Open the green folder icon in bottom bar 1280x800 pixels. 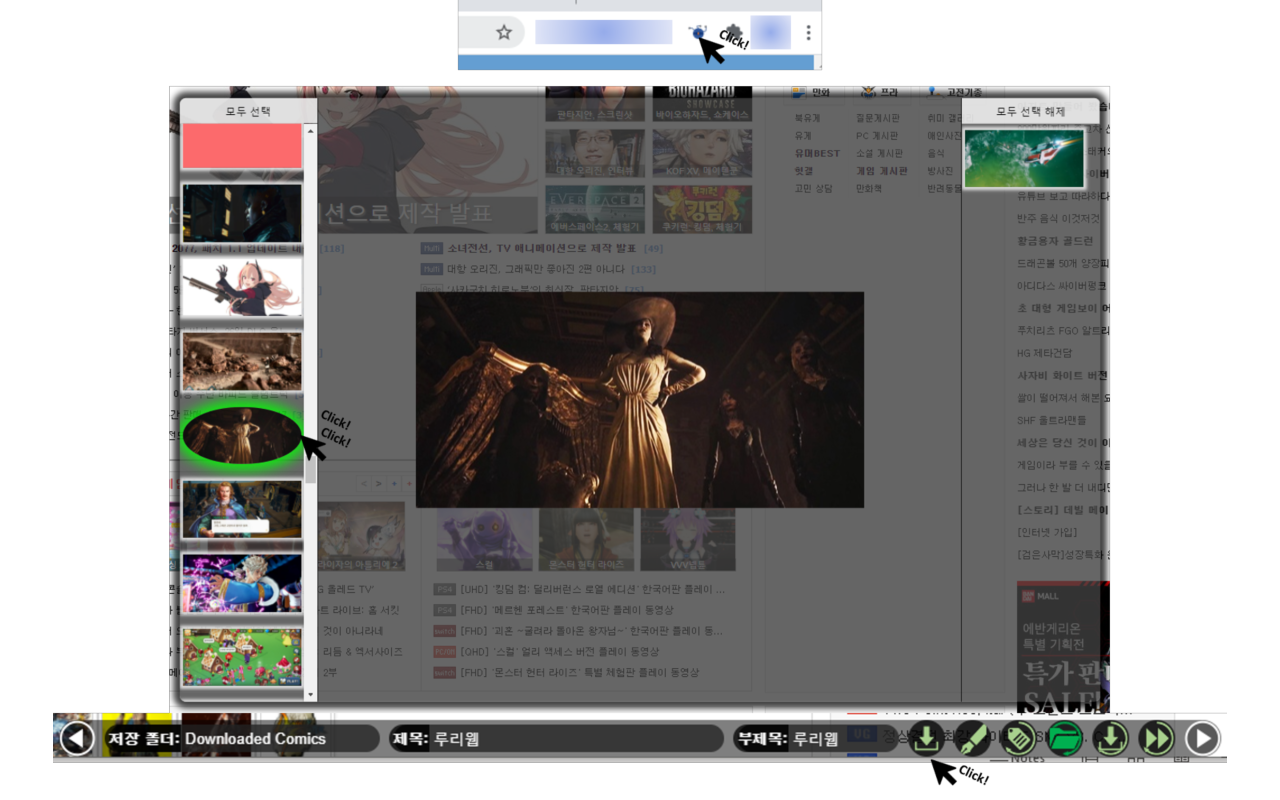[x=1064, y=739]
